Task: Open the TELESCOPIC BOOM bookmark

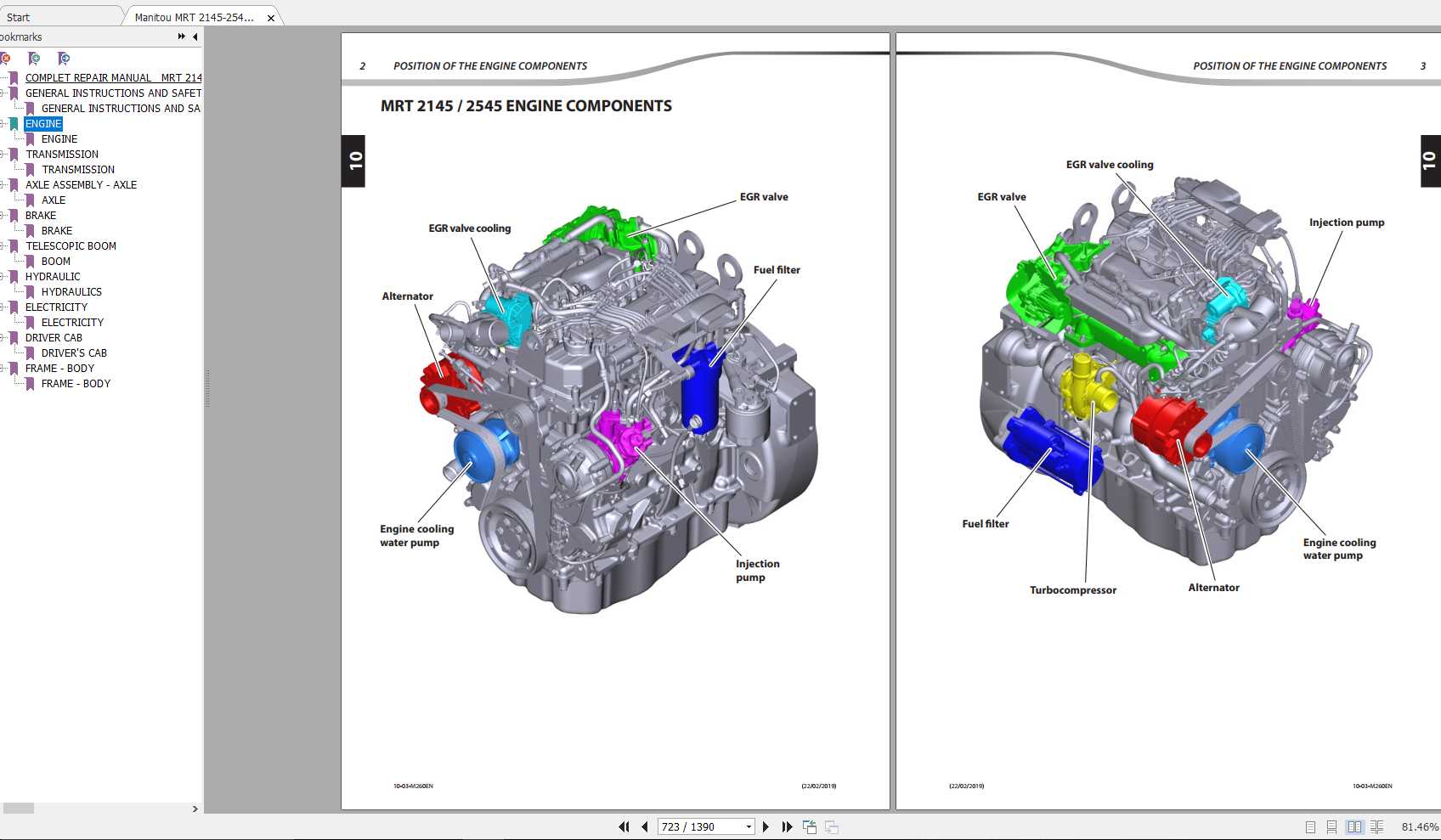Action: point(71,246)
